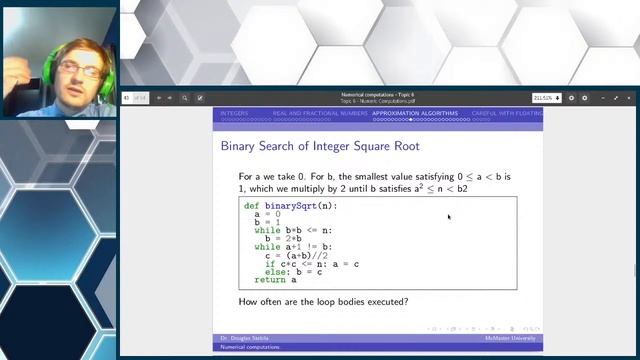
Task: Go to the next page arrow
Action: 170,98
